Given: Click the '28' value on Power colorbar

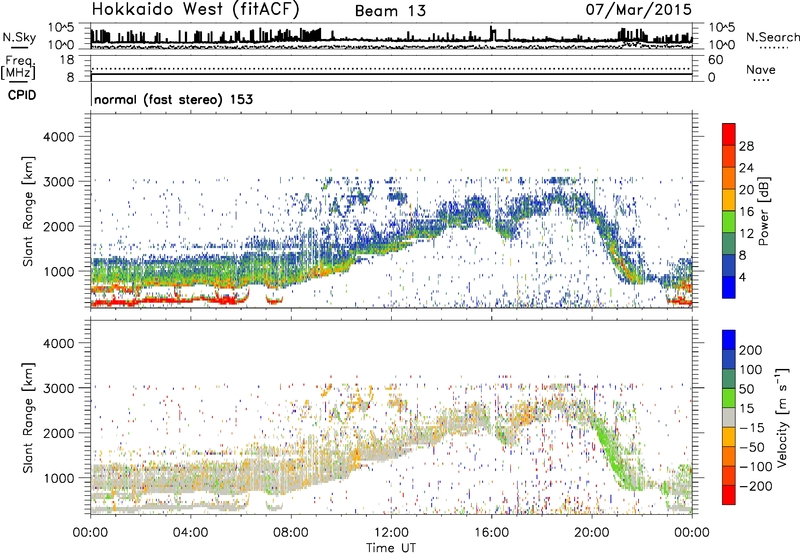Looking at the screenshot, I should coord(746,146).
